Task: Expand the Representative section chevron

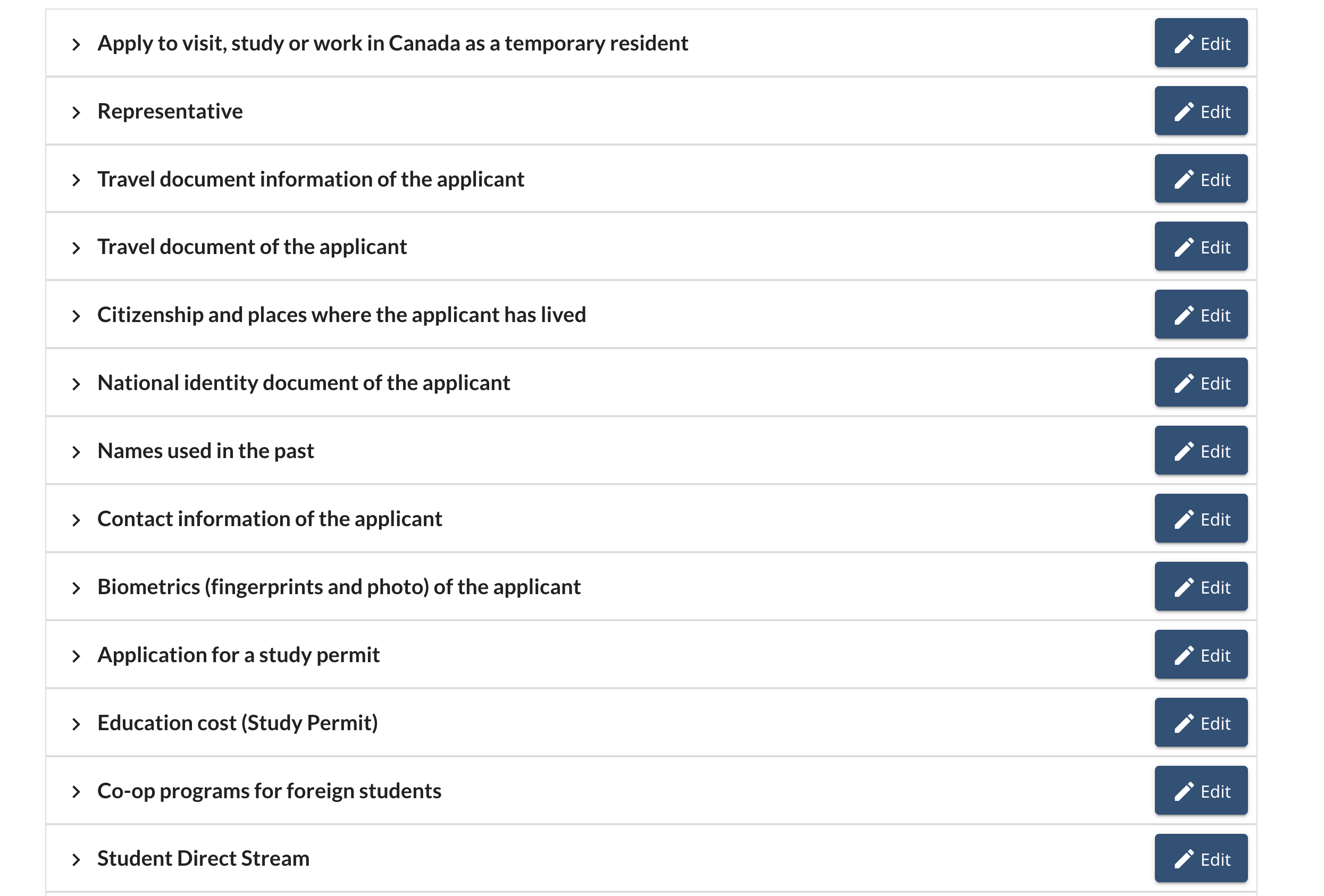Action: [x=77, y=112]
